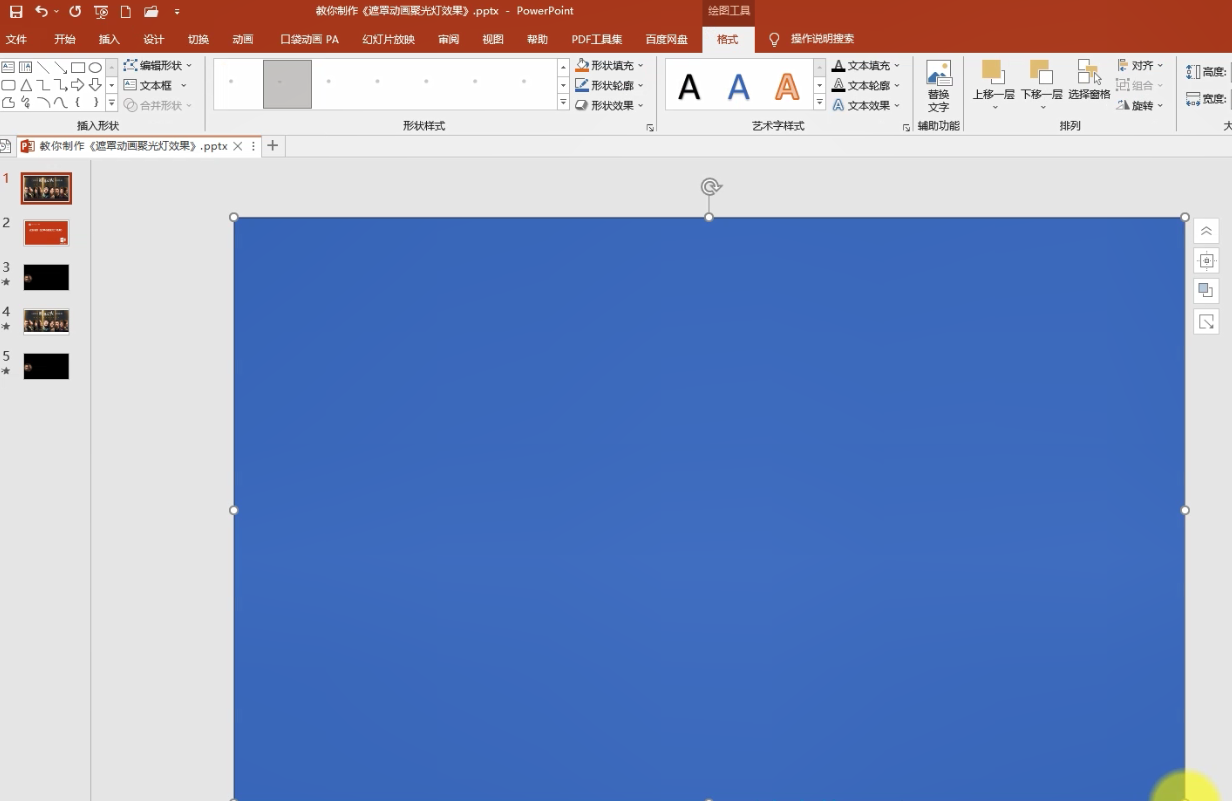Open undo history dropdown arrow
The image size is (1232, 801).
click(x=56, y=12)
